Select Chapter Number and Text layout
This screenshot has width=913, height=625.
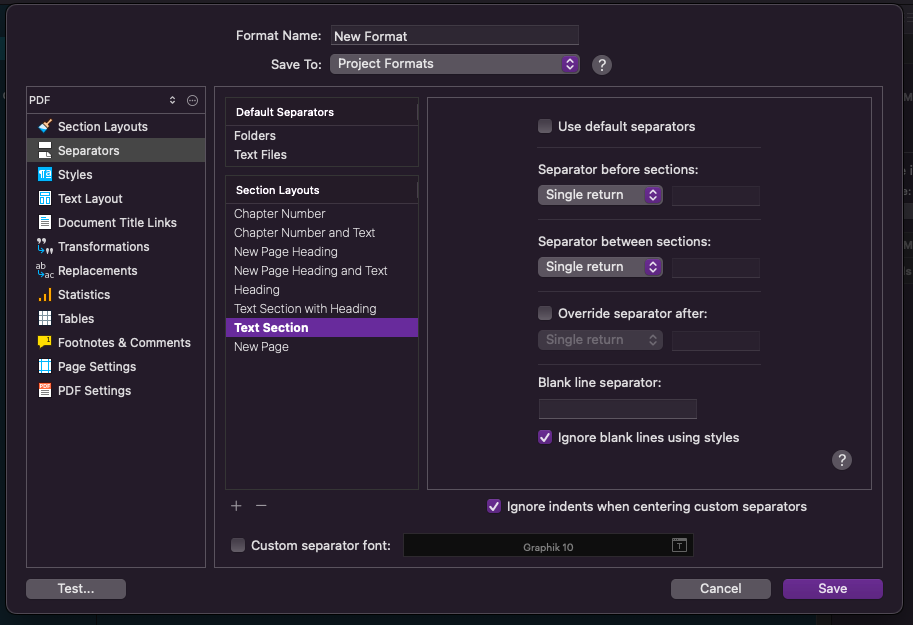pos(305,232)
